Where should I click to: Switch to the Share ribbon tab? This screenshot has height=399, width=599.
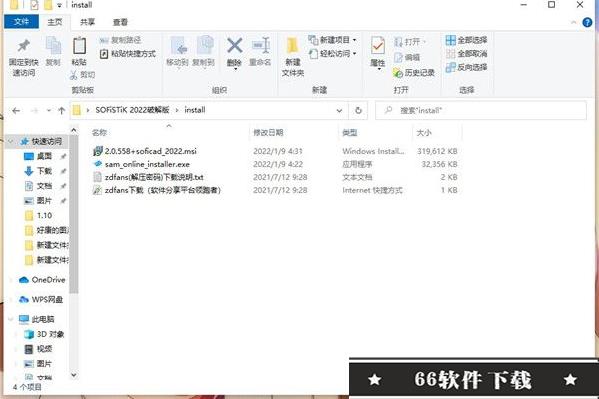pyautogui.click(x=87, y=22)
